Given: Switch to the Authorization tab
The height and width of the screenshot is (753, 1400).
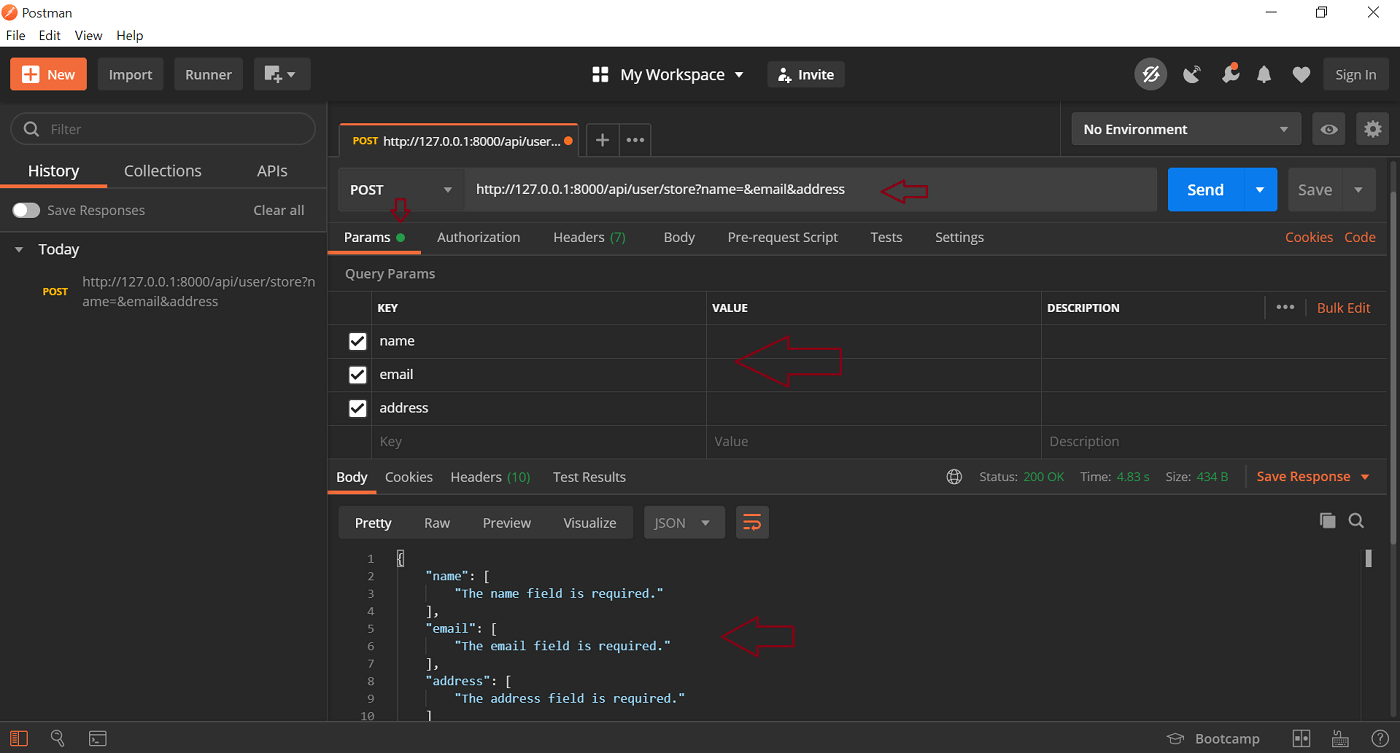Looking at the screenshot, I should pyautogui.click(x=478, y=237).
